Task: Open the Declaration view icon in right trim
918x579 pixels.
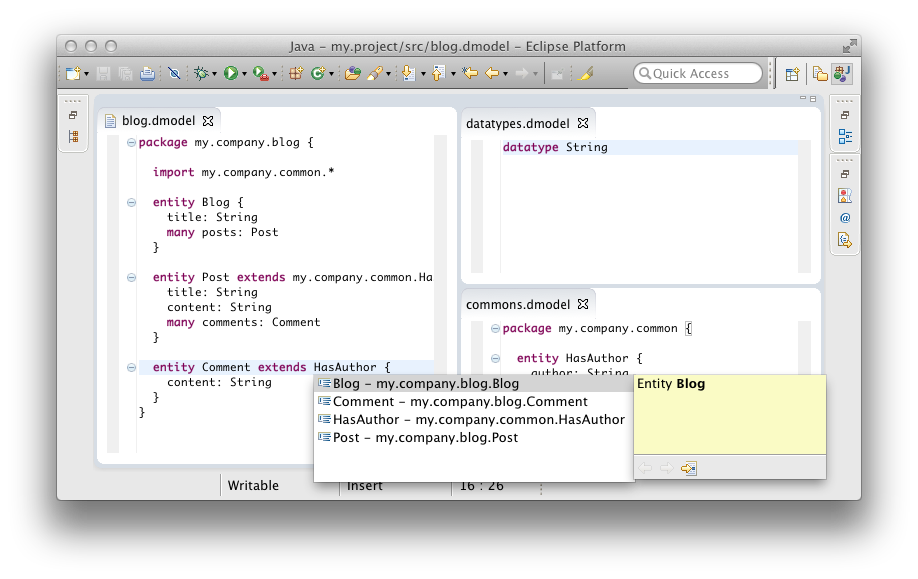Action: tap(845, 240)
